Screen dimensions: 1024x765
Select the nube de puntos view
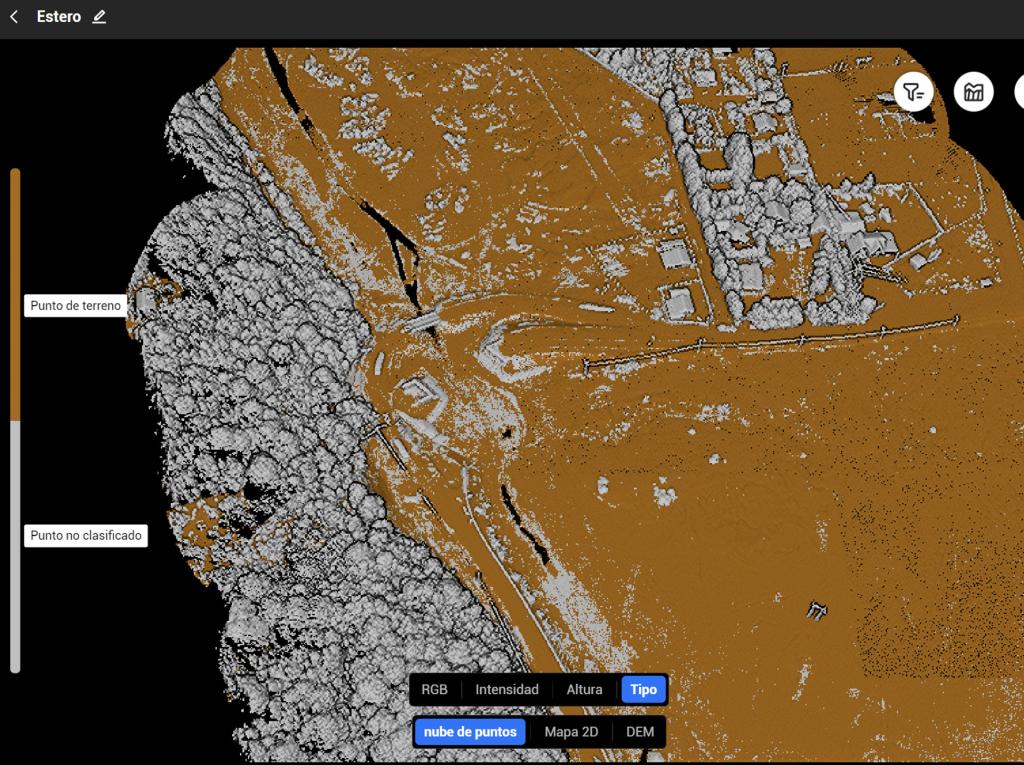pyautogui.click(x=469, y=732)
